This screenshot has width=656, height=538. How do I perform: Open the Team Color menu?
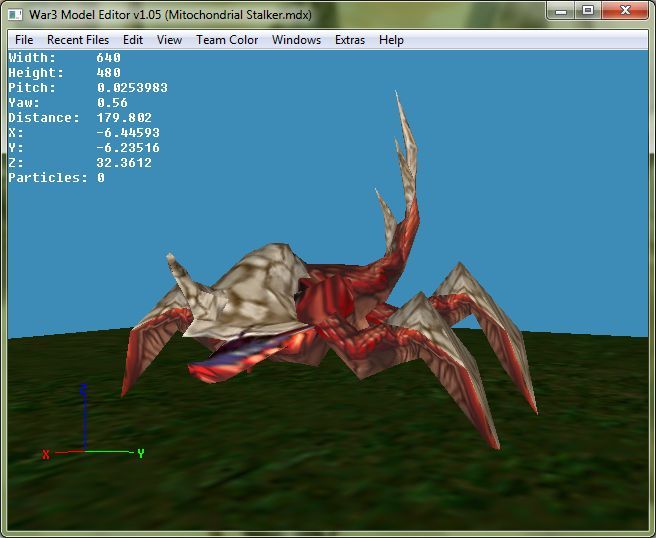227,40
